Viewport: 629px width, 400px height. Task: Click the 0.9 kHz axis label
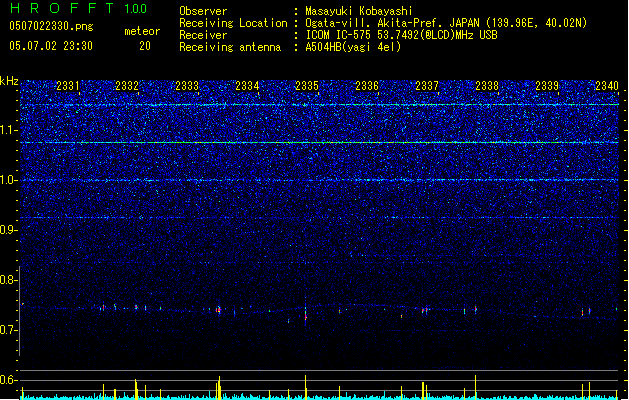pyautogui.click(x=9, y=230)
